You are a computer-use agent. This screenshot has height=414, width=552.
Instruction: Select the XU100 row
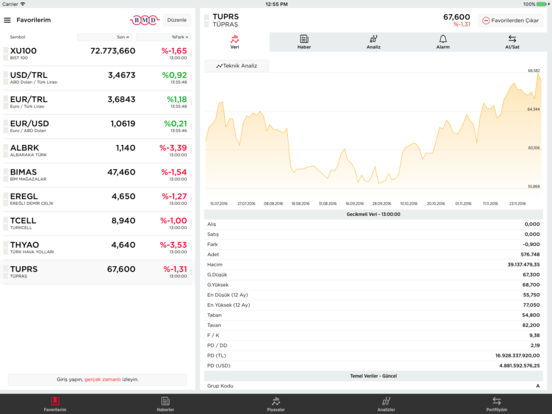(98, 54)
